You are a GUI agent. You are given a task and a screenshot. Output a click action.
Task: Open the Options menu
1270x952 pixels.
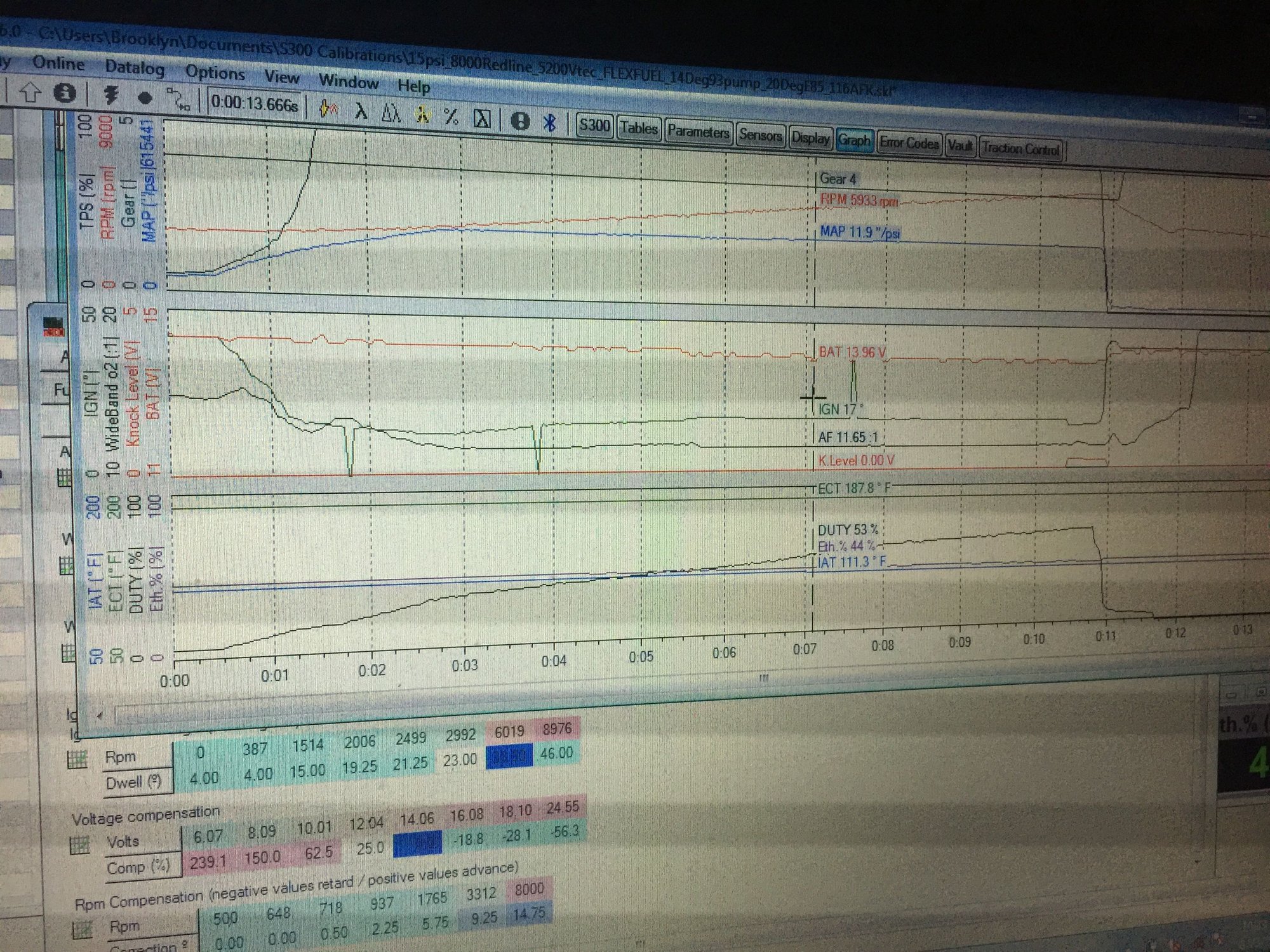pyautogui.click(x=215, y=72)
